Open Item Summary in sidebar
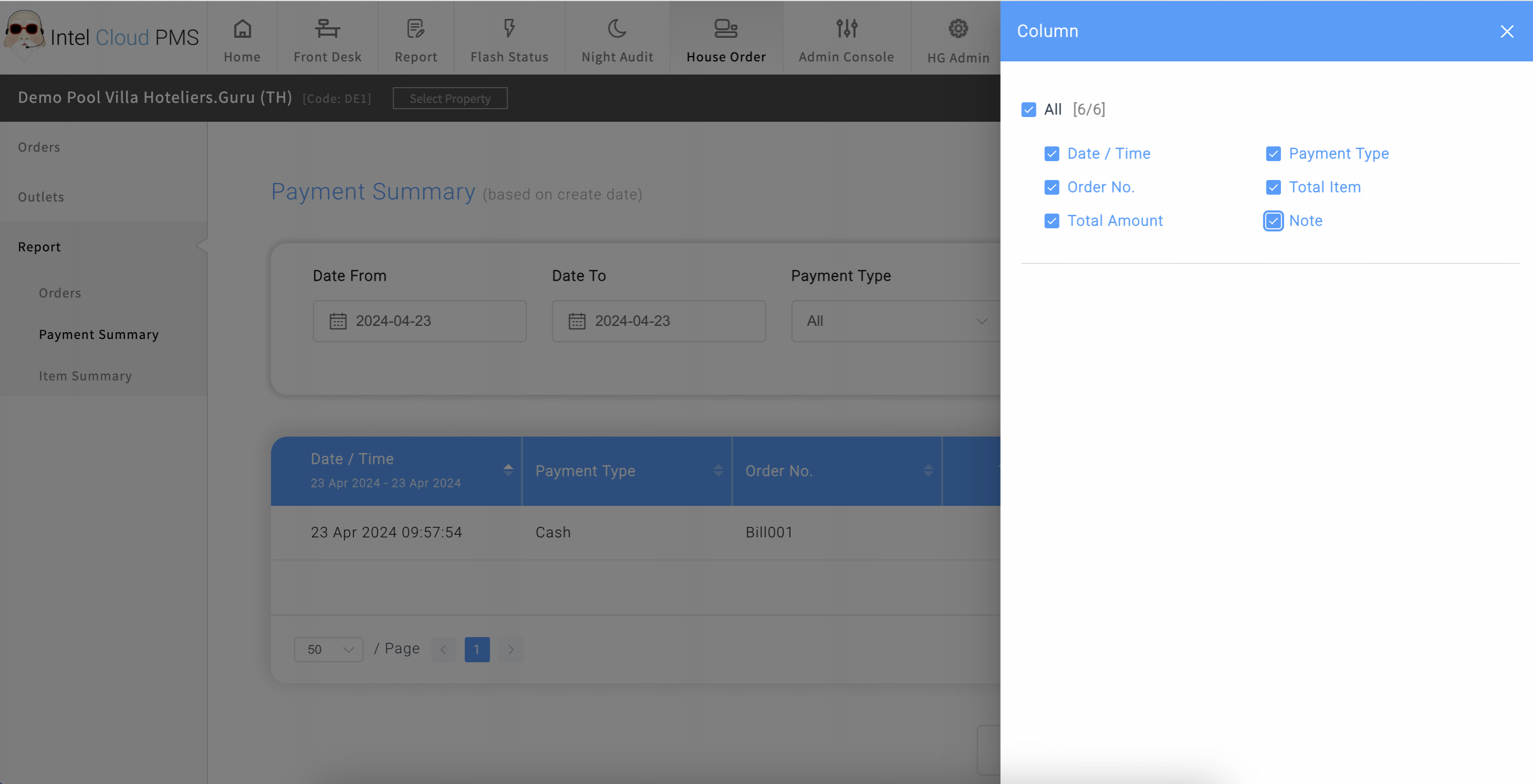Screen dimensions: 1533x784 (x=85, y=376)
